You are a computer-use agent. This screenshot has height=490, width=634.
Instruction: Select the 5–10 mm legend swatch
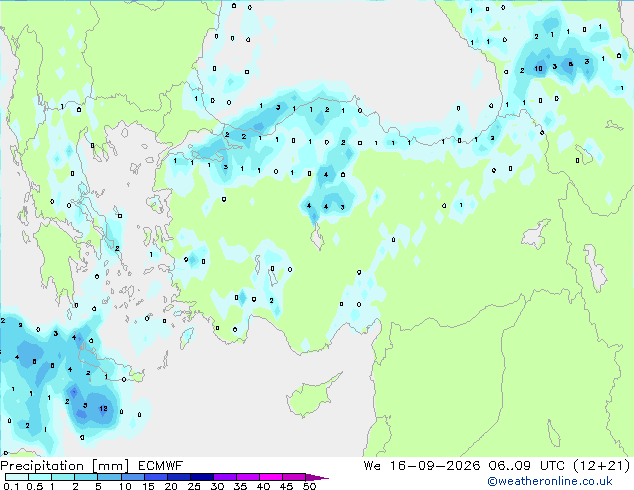click(109, 477)
